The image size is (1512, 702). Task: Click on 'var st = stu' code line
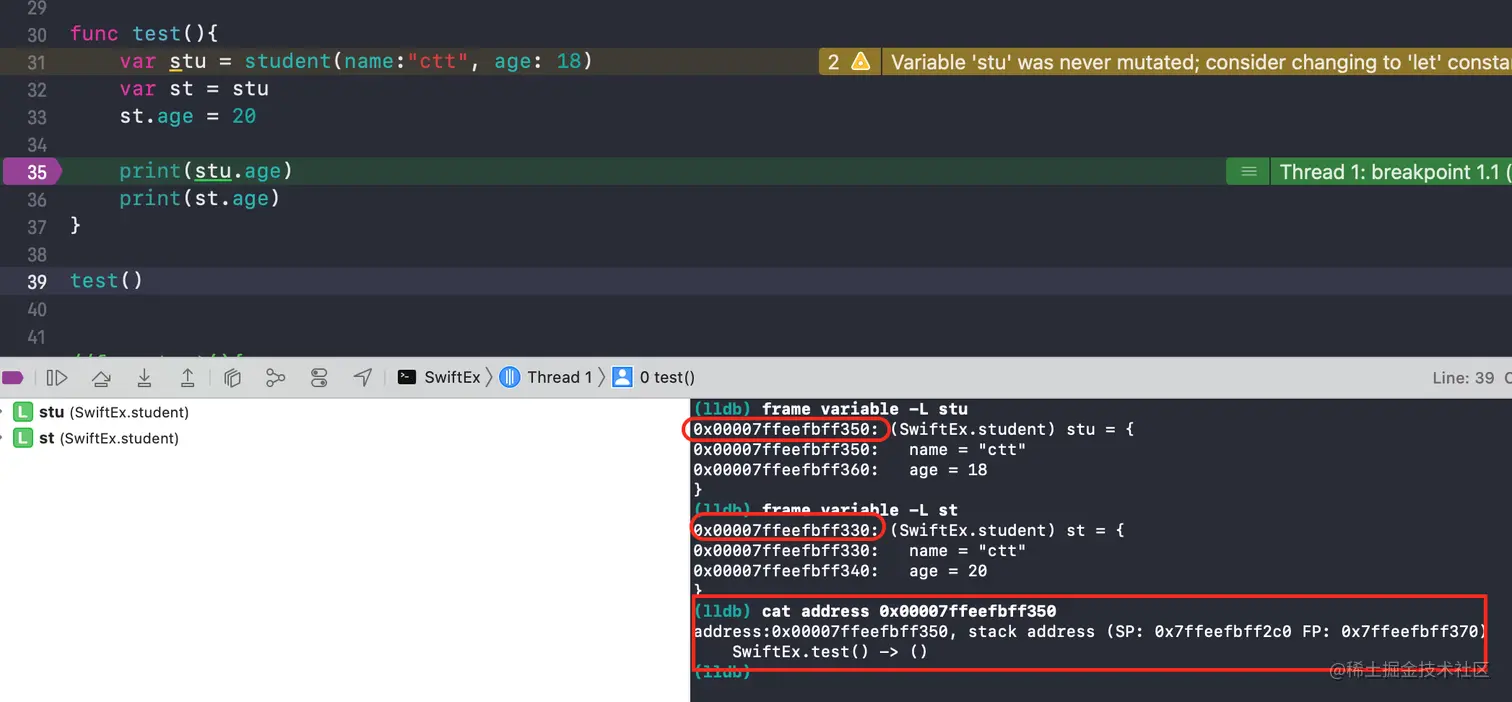coord(194,89)
